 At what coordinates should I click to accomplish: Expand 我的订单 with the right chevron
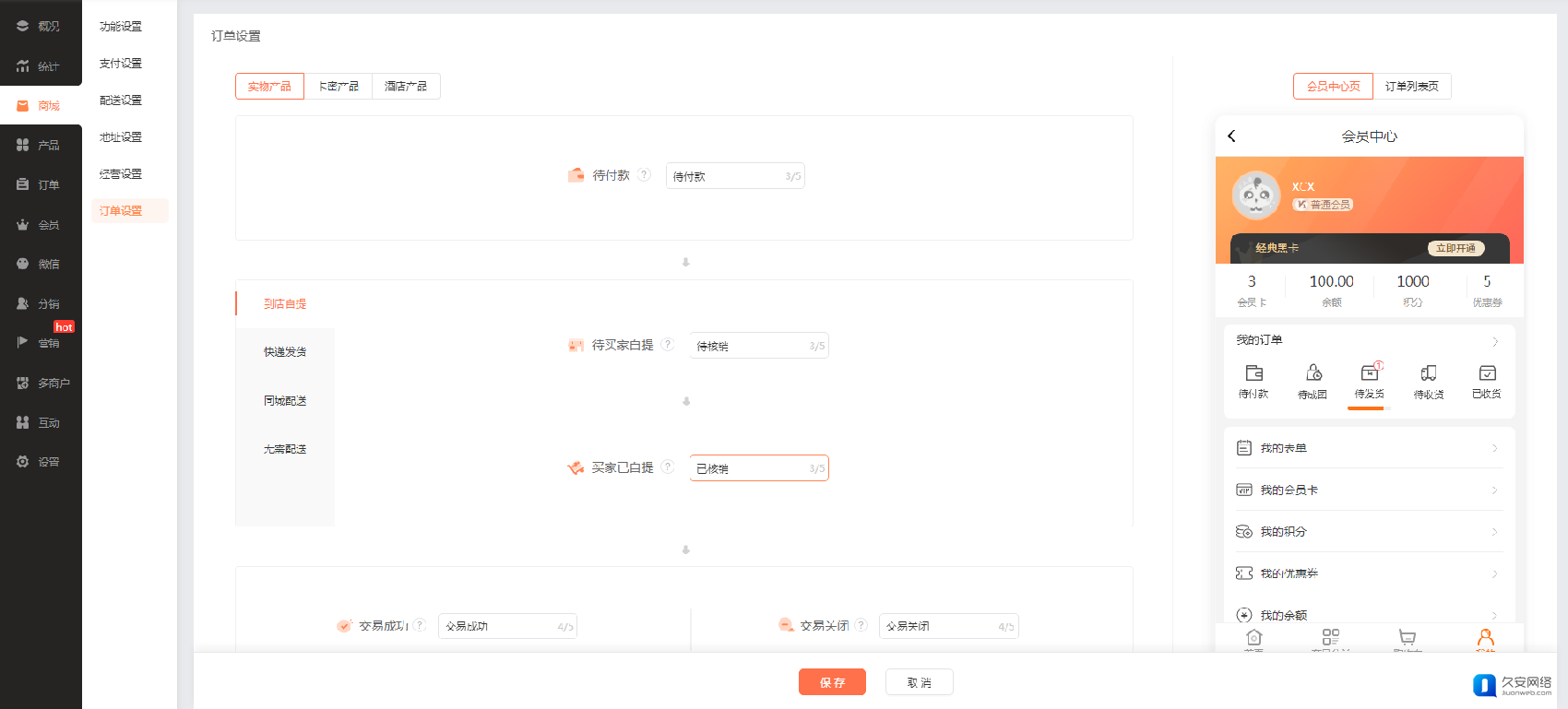tap(1495, 341)
